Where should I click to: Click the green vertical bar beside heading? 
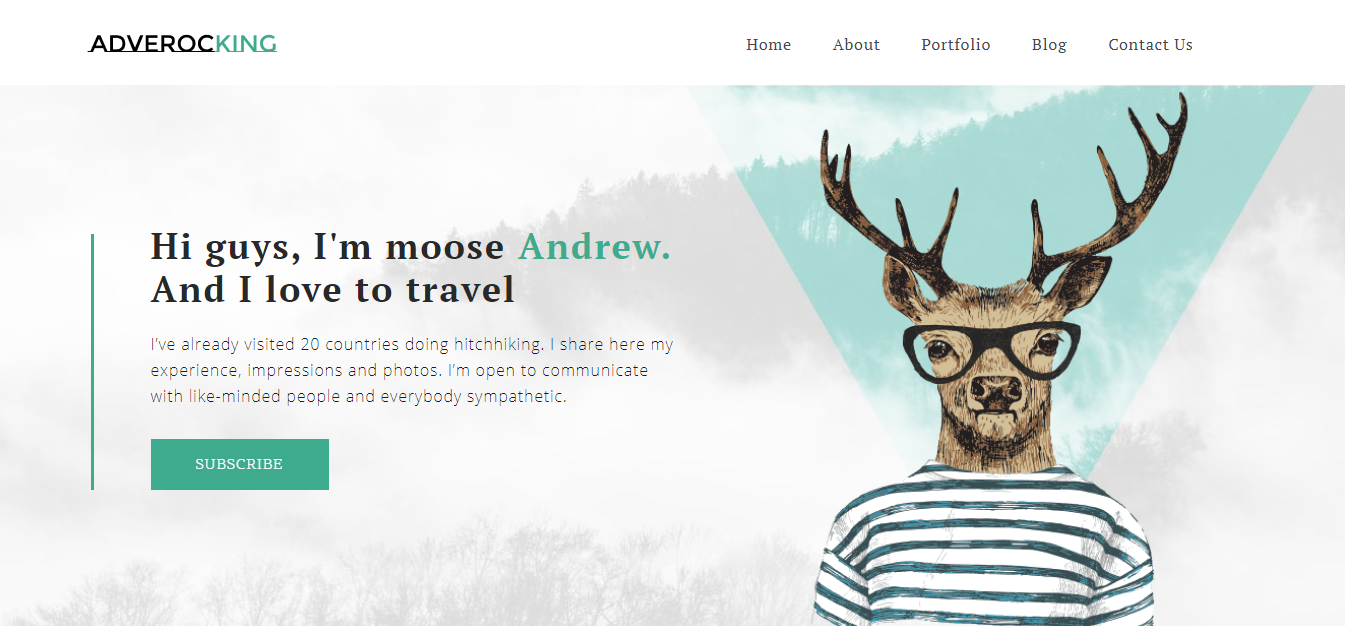(92, 362)
